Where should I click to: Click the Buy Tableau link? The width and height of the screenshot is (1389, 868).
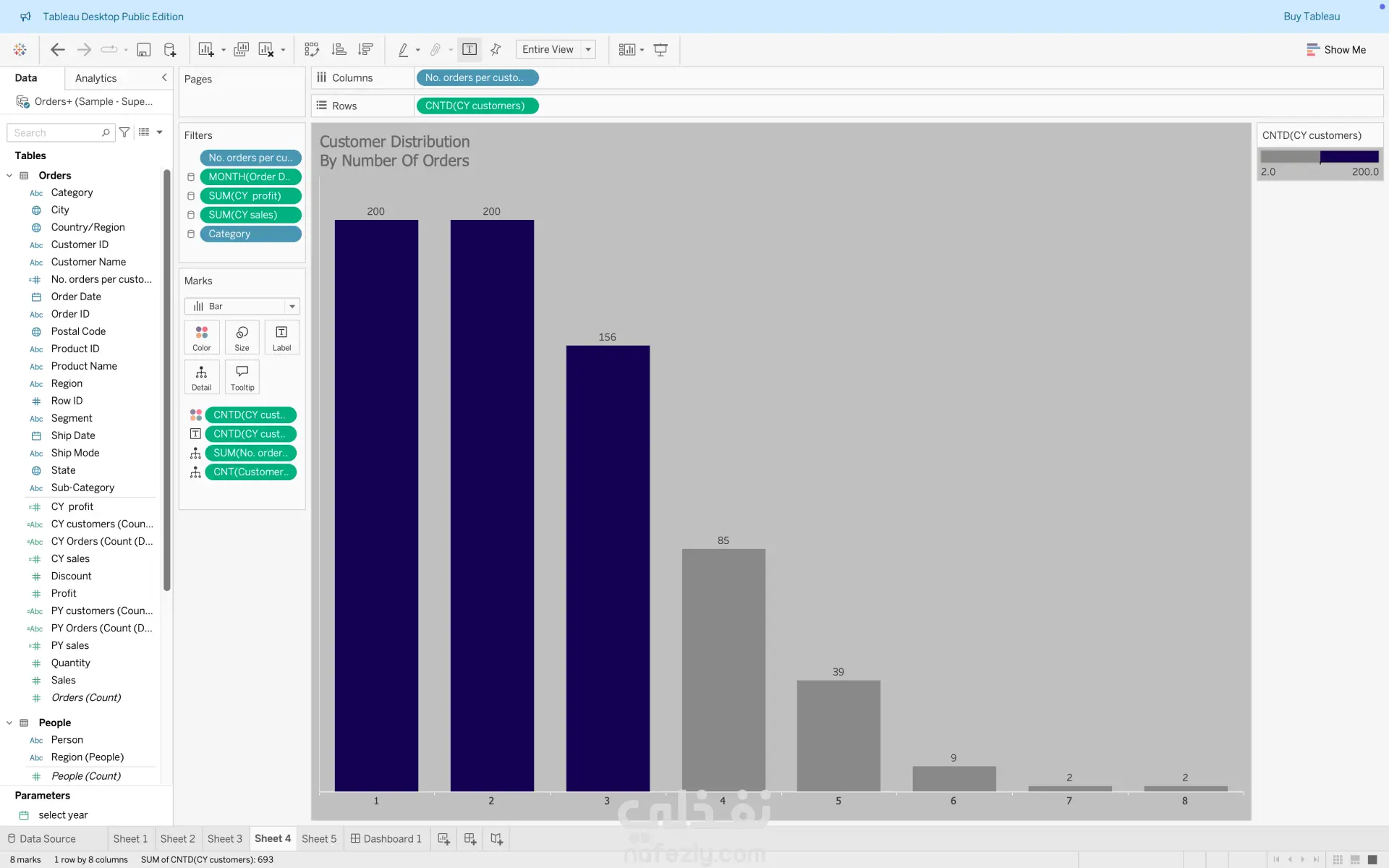pyautogui.click(x=1311, y=16)
